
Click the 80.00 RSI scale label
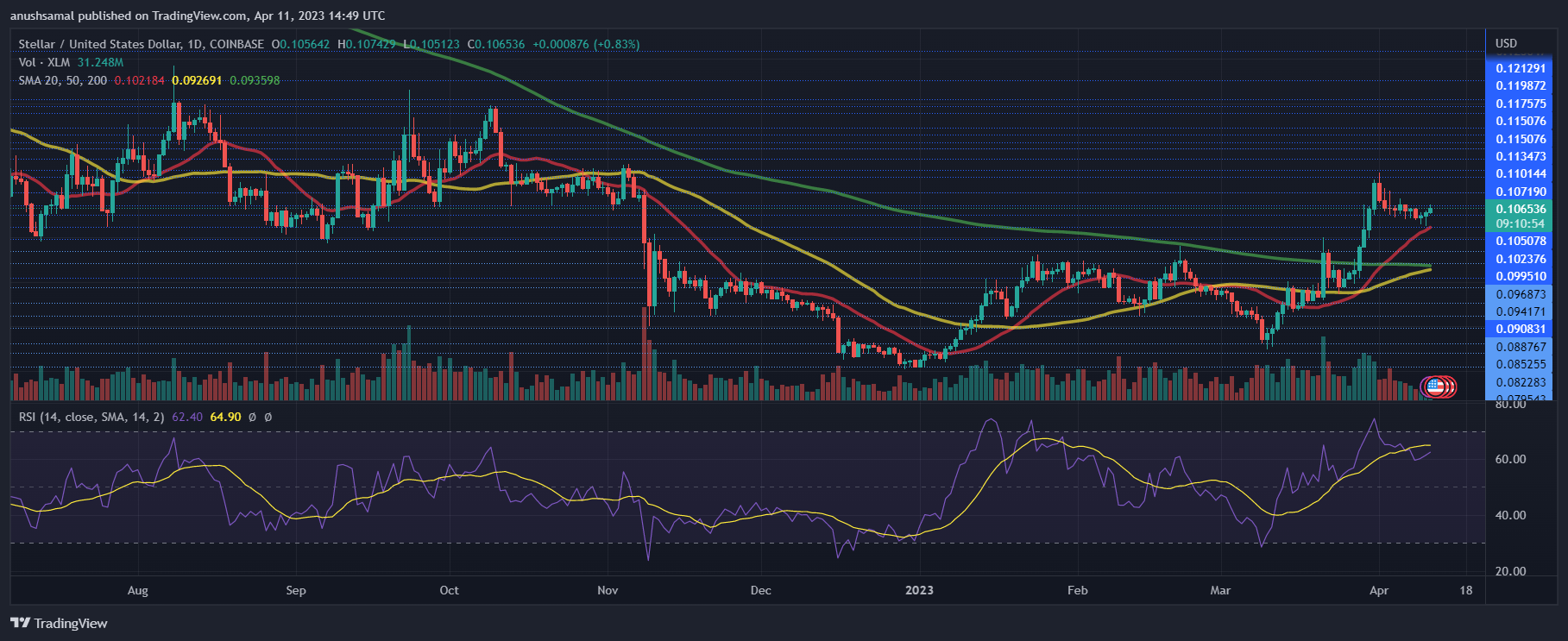tap(1510, 404)
